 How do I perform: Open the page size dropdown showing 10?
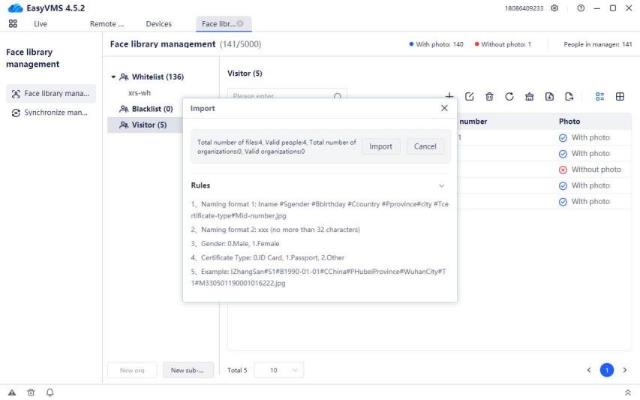279,370
